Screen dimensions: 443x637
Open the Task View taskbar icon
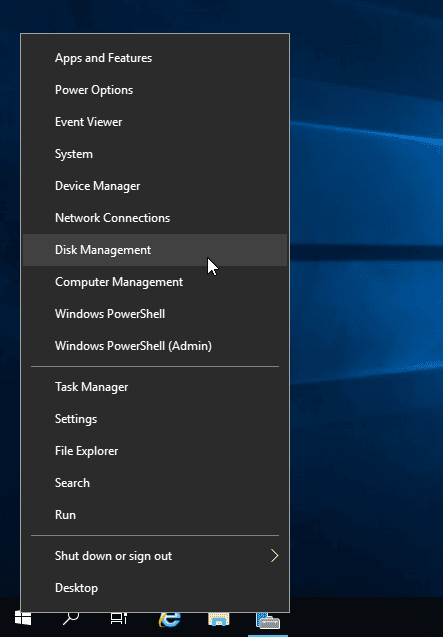pos(119,619)
